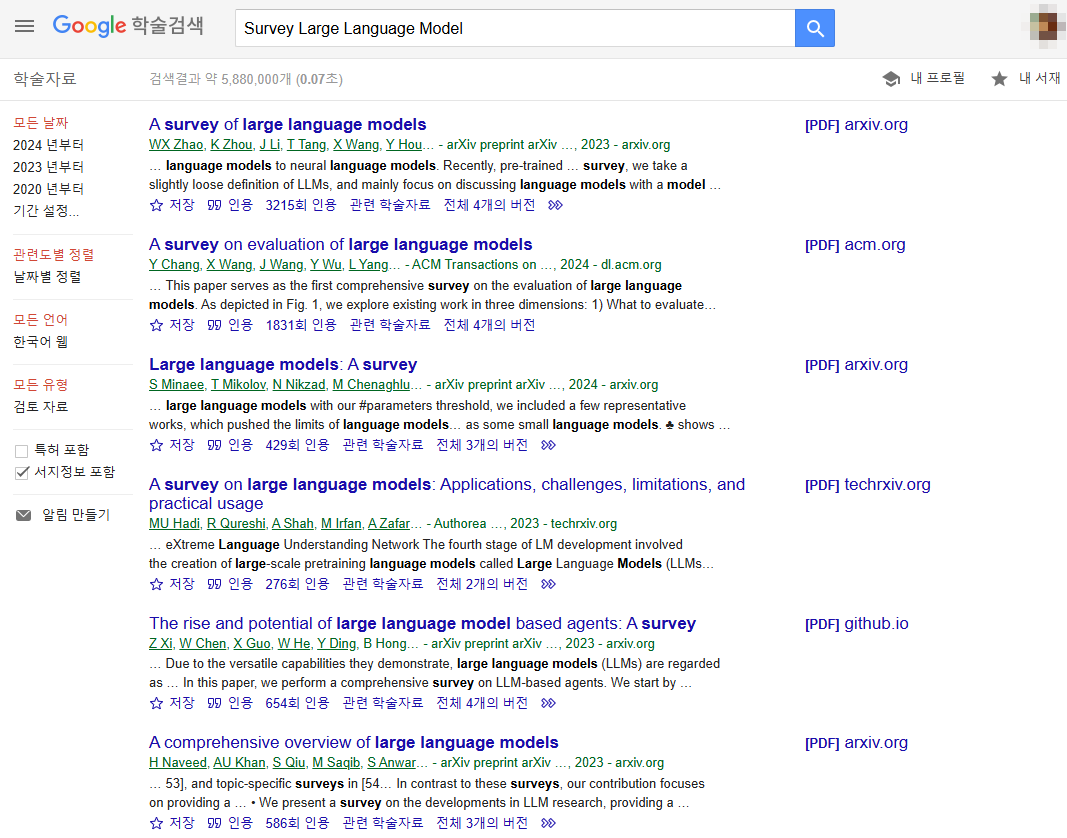This screenshot has height=838, width=1067.
Task: Expand more options for 429회 인용 result
Action: (548, 445)
